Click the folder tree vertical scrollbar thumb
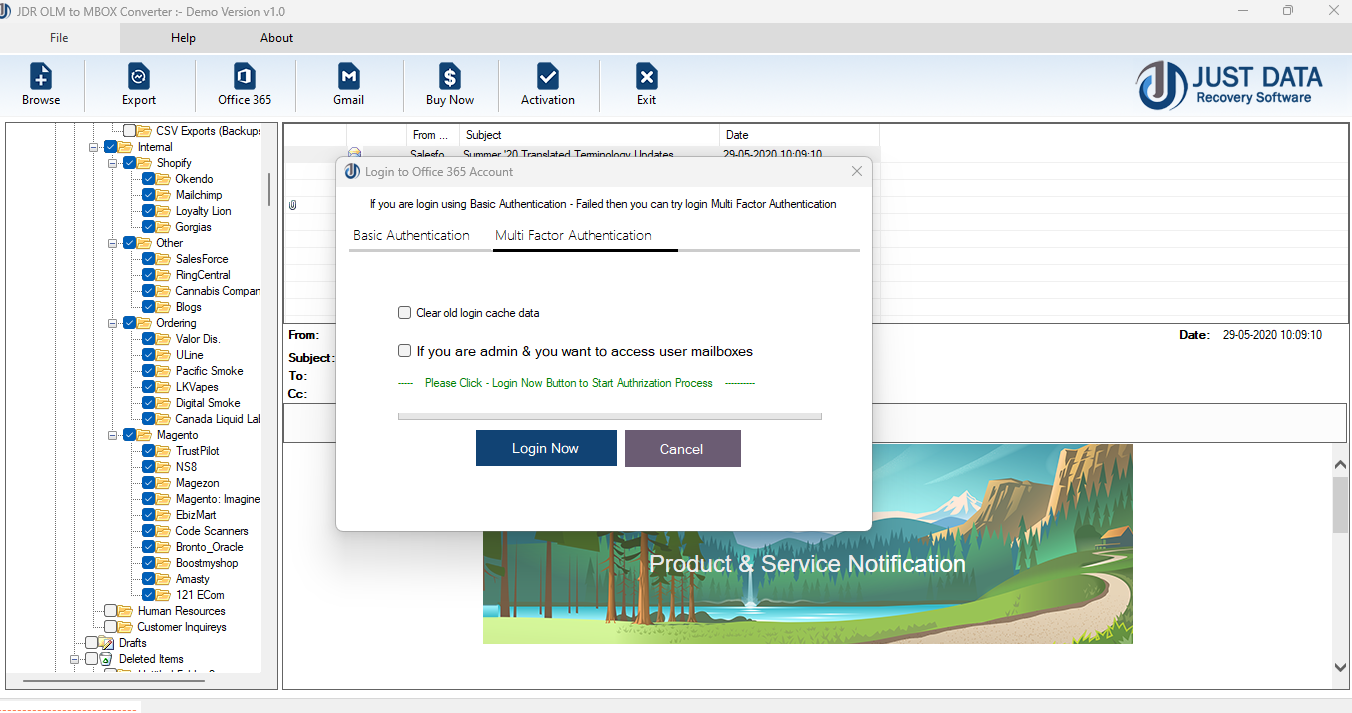The width and height of the screenshot is (1352, 713). tap(268, 188)
